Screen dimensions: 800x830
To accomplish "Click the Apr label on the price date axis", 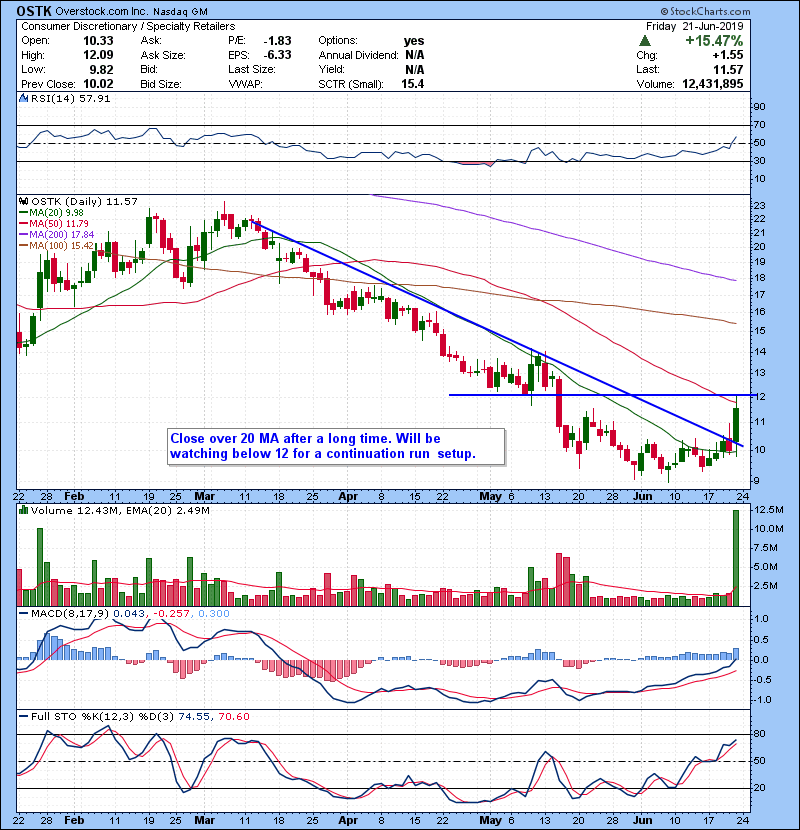I will pos(348,497).
